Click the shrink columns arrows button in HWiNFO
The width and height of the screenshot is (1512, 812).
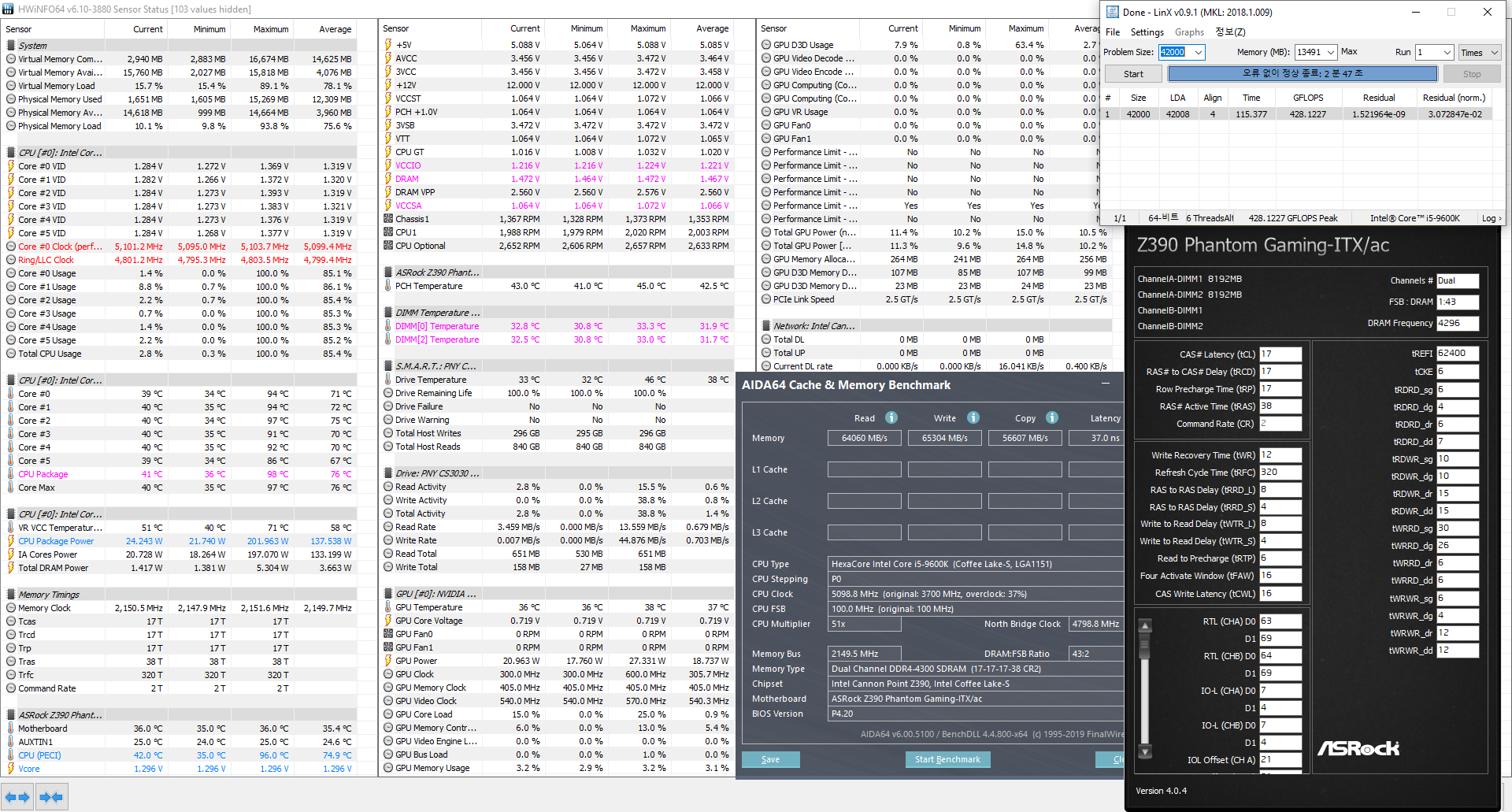(51, 797)
